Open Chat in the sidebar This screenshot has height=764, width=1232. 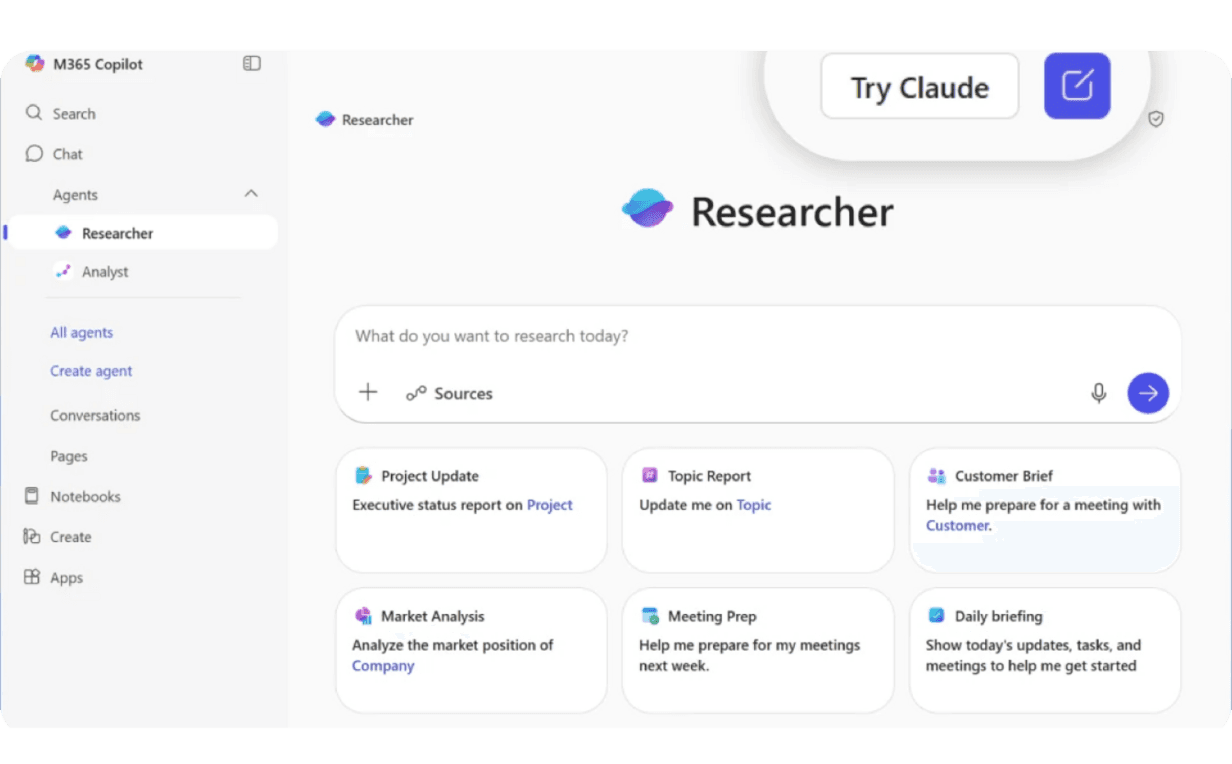click(x=67, y=154)
